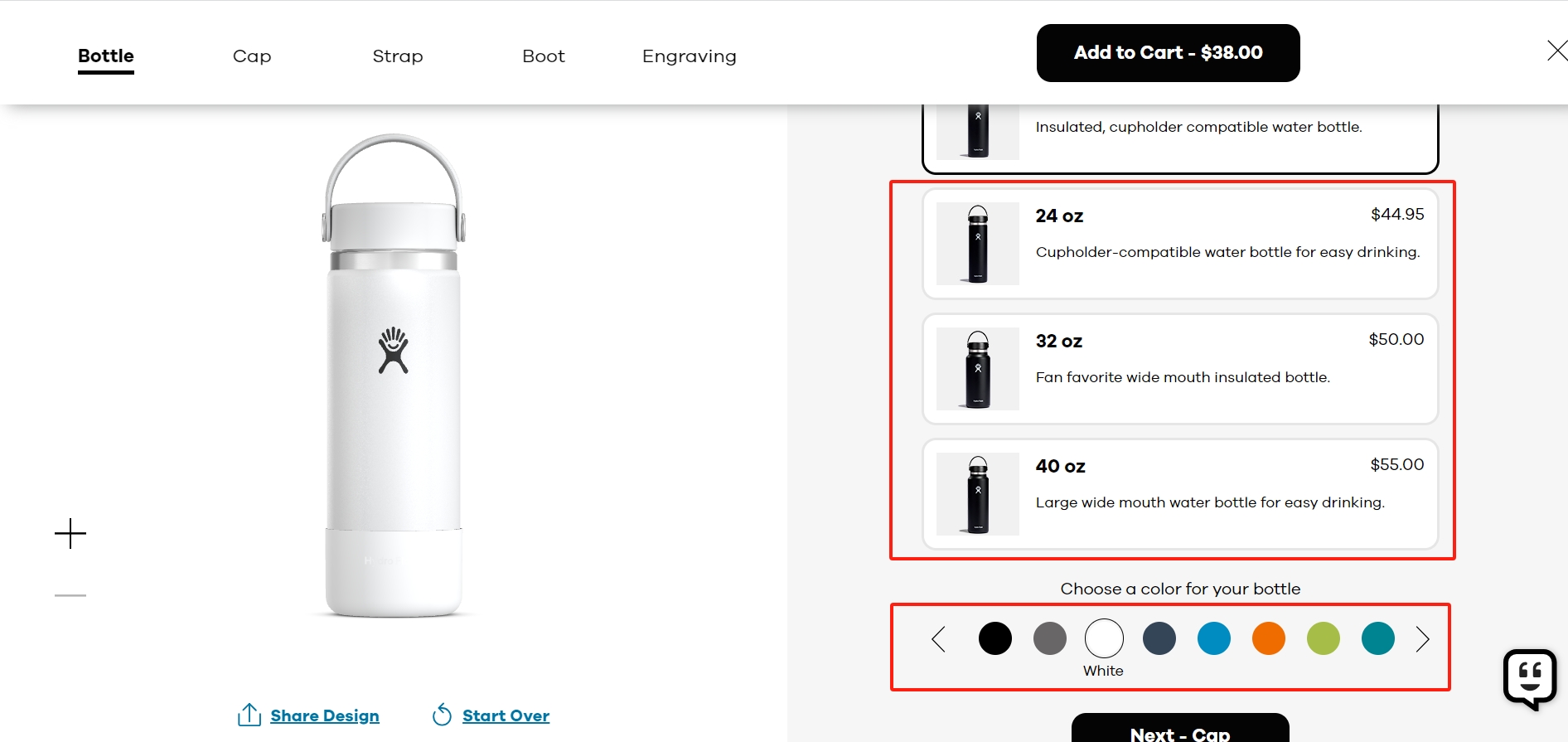Image resolution: width=1568 pixels, height=742 pixels.
Task: Show previous colors with left chevron
Action: pyautogui.click(x=939, y=639)
